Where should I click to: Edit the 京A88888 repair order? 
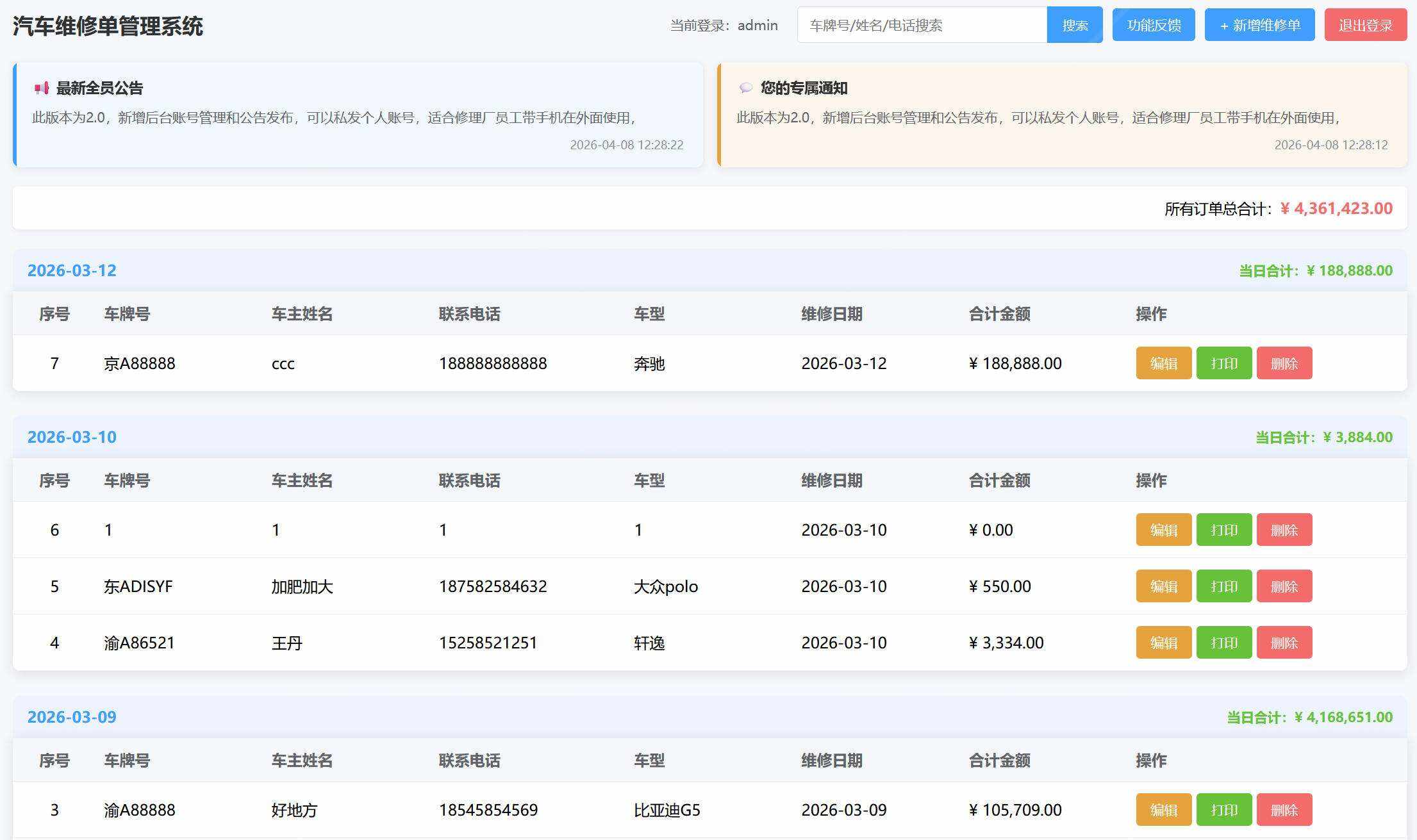[1163, 363]
